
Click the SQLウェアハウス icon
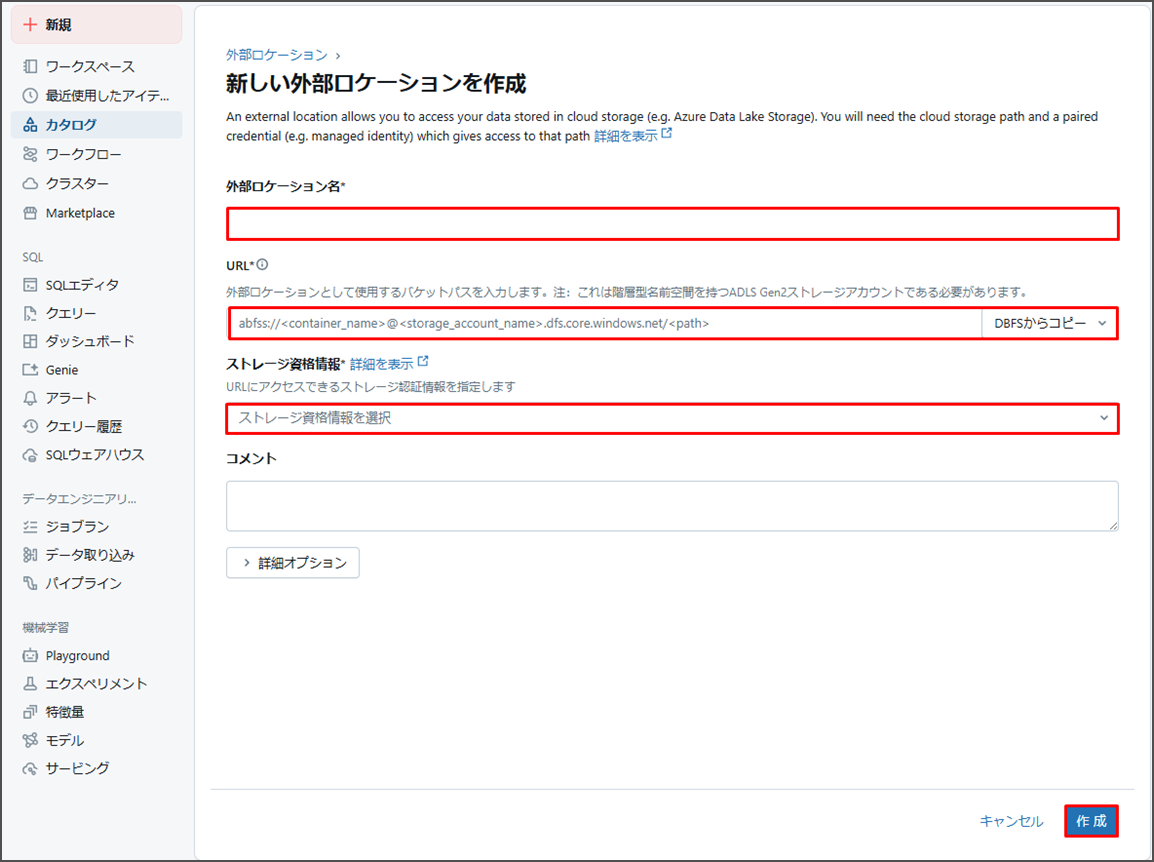(x=30, y=455)
